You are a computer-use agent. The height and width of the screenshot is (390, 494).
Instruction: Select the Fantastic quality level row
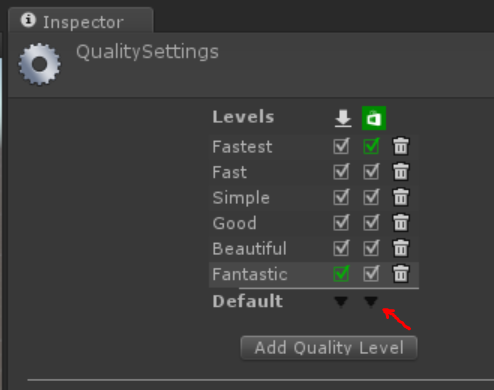(314, 274)
